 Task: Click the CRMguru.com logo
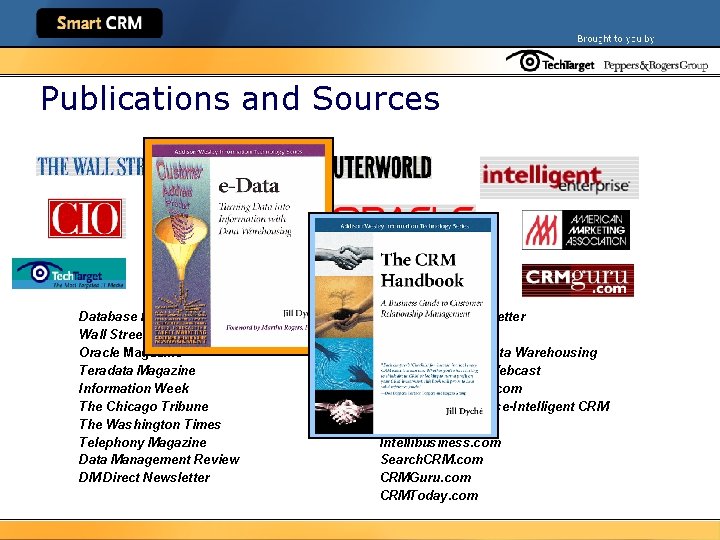click(578, 280)
